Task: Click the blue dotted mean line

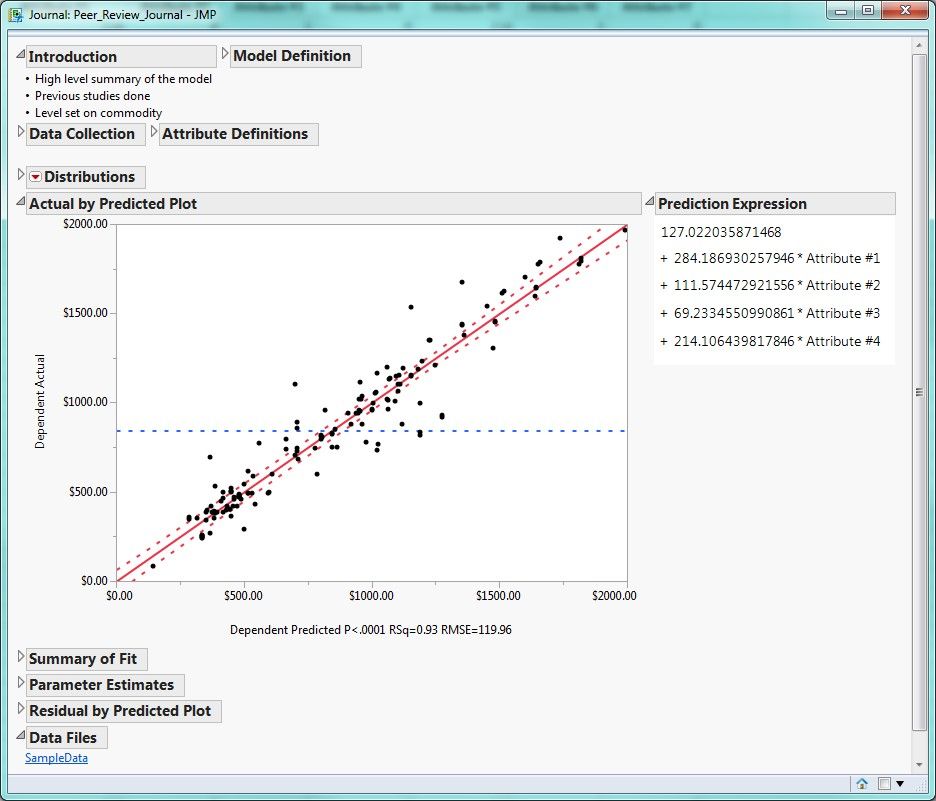Action: click(371, 430)
